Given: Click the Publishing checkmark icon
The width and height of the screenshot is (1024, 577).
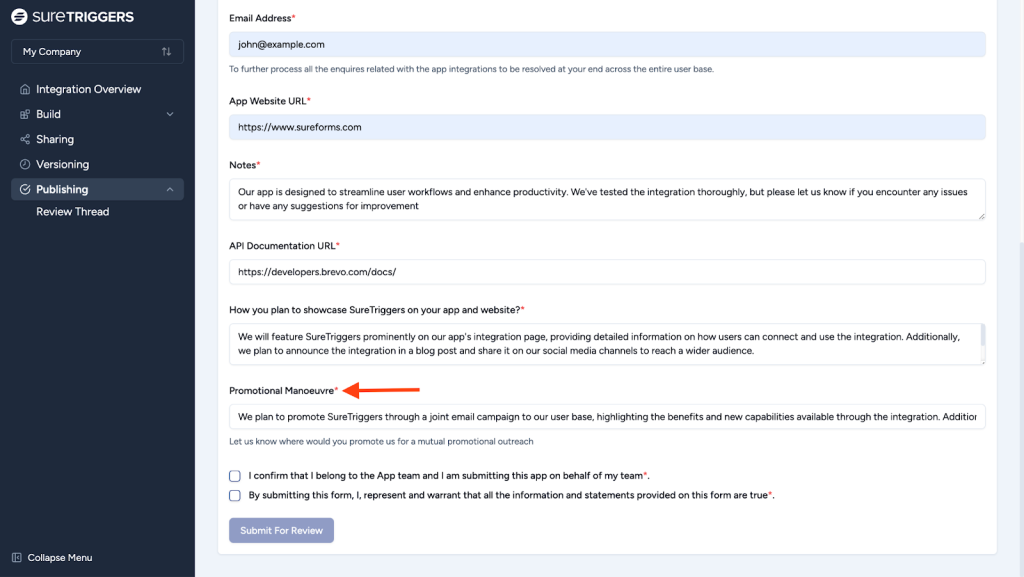Looking at the screenshot, I should tap(25, 189).
